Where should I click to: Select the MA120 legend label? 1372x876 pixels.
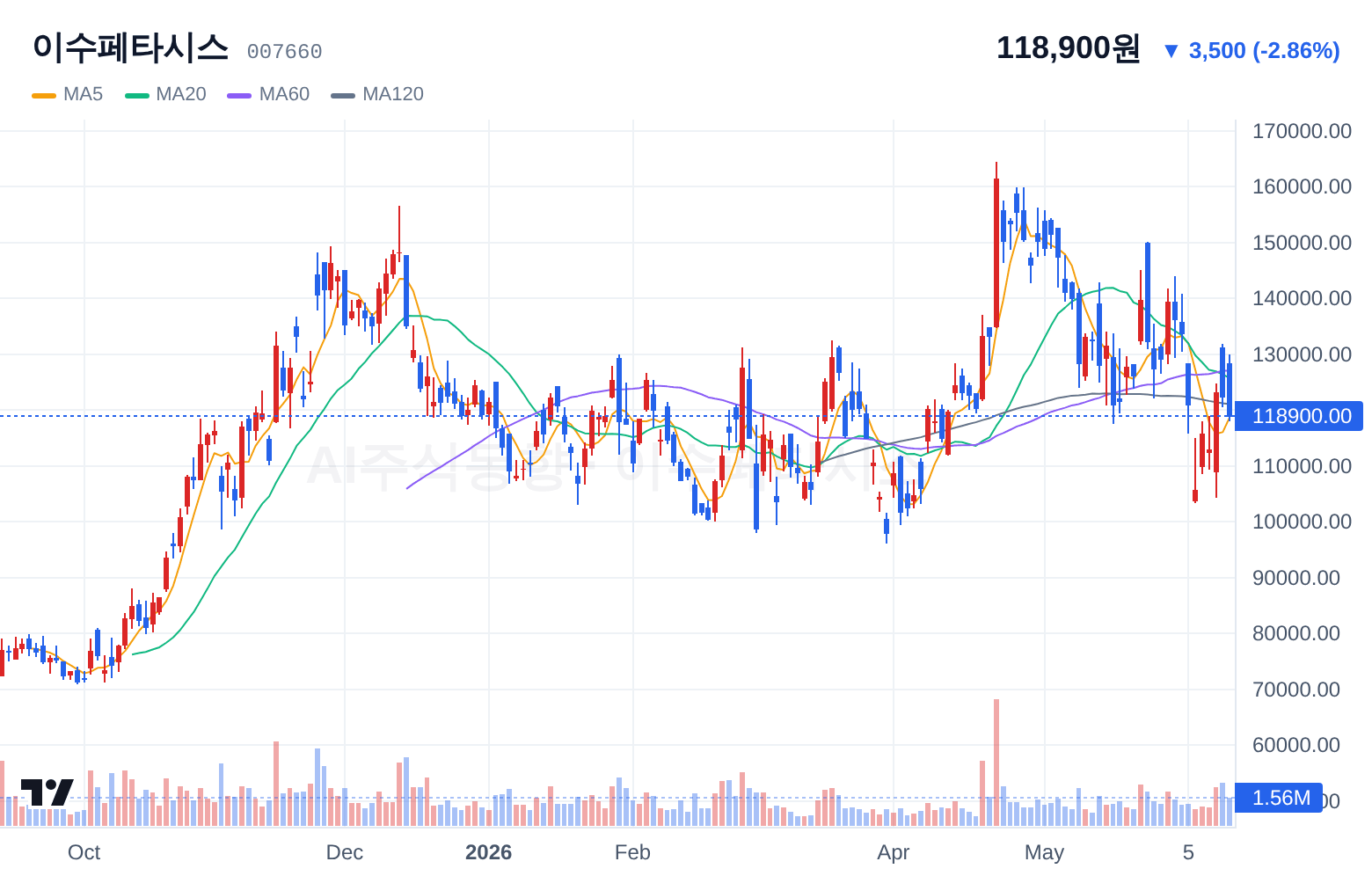click(x=393, y=94)
